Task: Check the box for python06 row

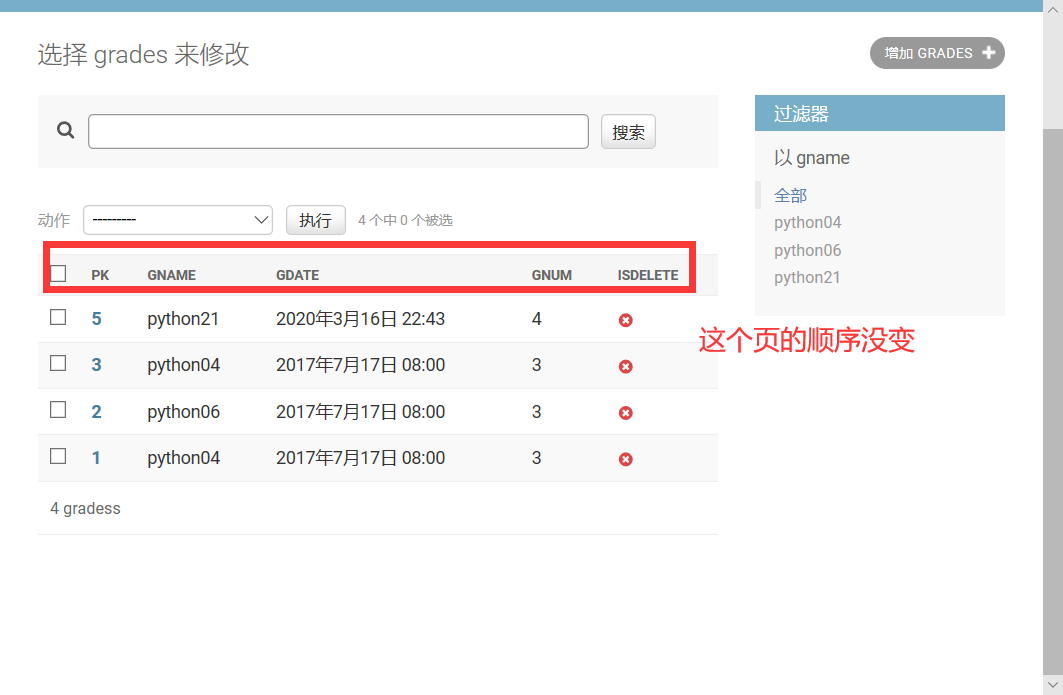Action: [x=58, y=410]
